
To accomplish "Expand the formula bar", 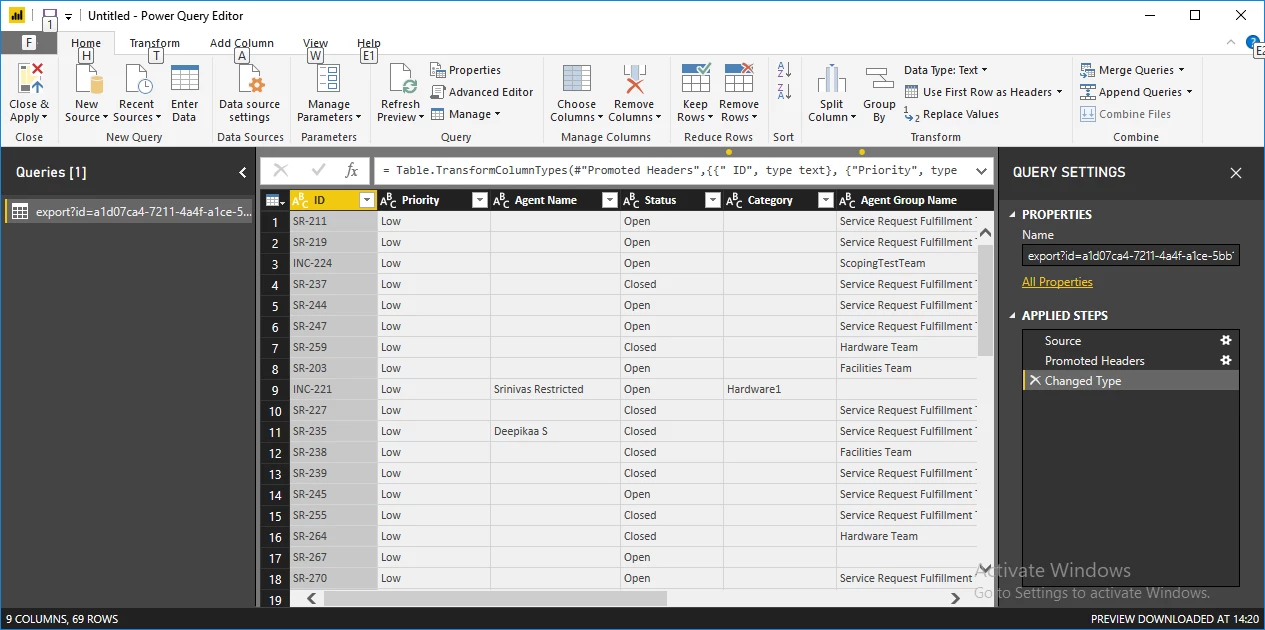I will pos(981,171).
